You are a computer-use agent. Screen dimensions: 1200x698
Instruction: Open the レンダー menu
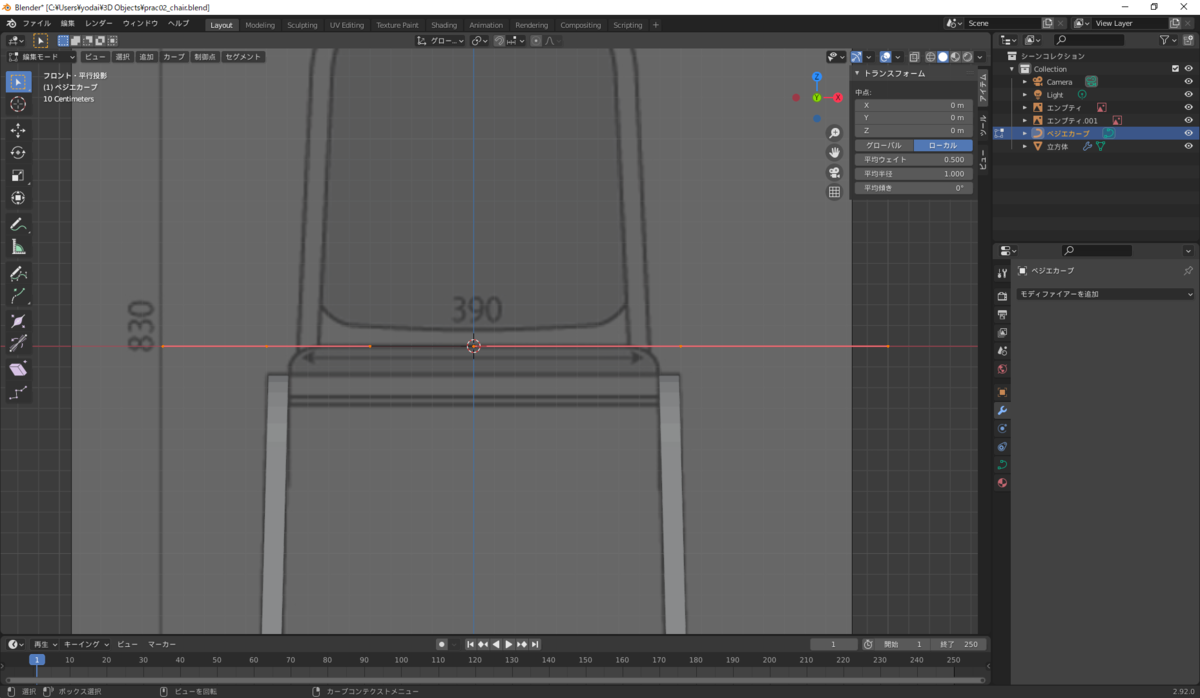(99, 23)
